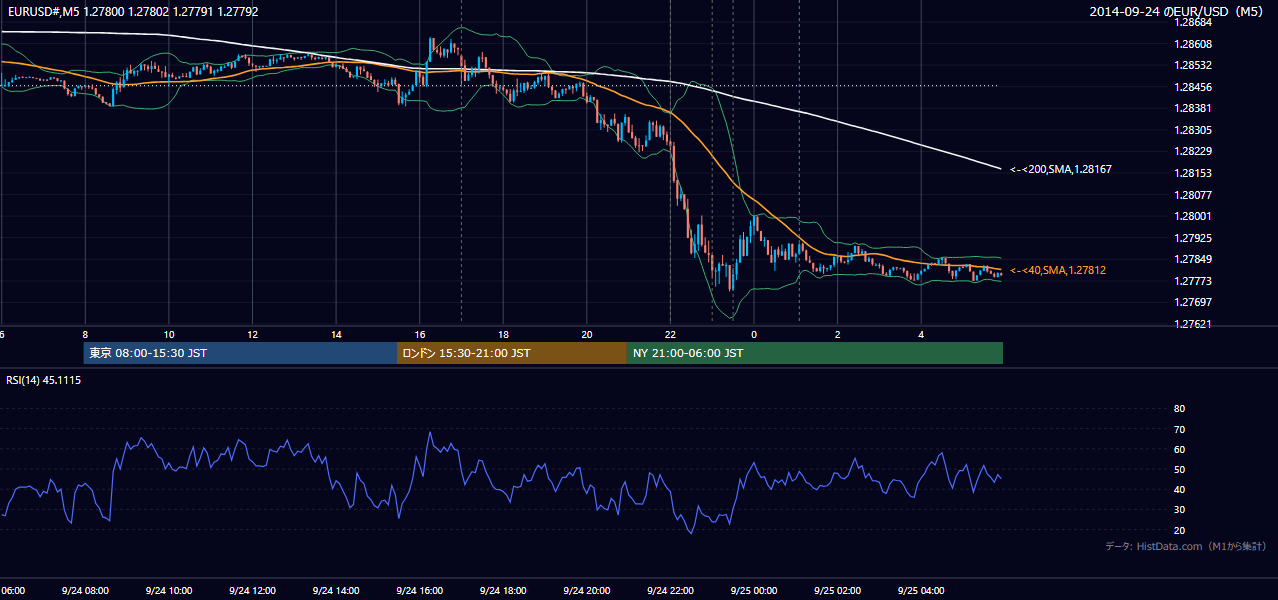Click the 9/24 16:00 date label
This screenshot has height=600, width=1278.
[419, 591]
